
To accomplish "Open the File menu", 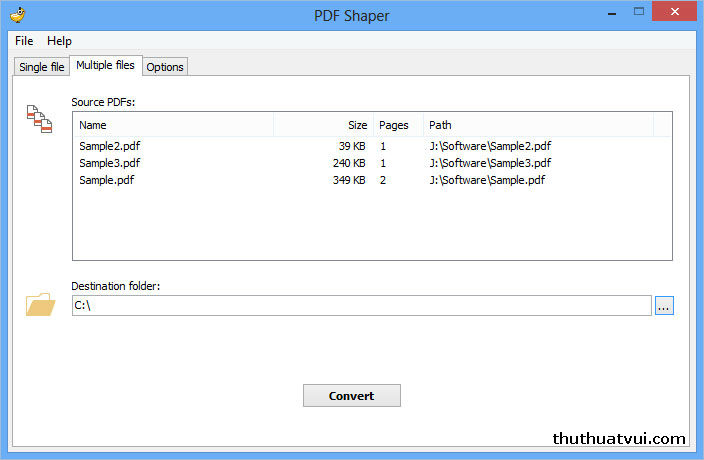I will click(24, 41).
